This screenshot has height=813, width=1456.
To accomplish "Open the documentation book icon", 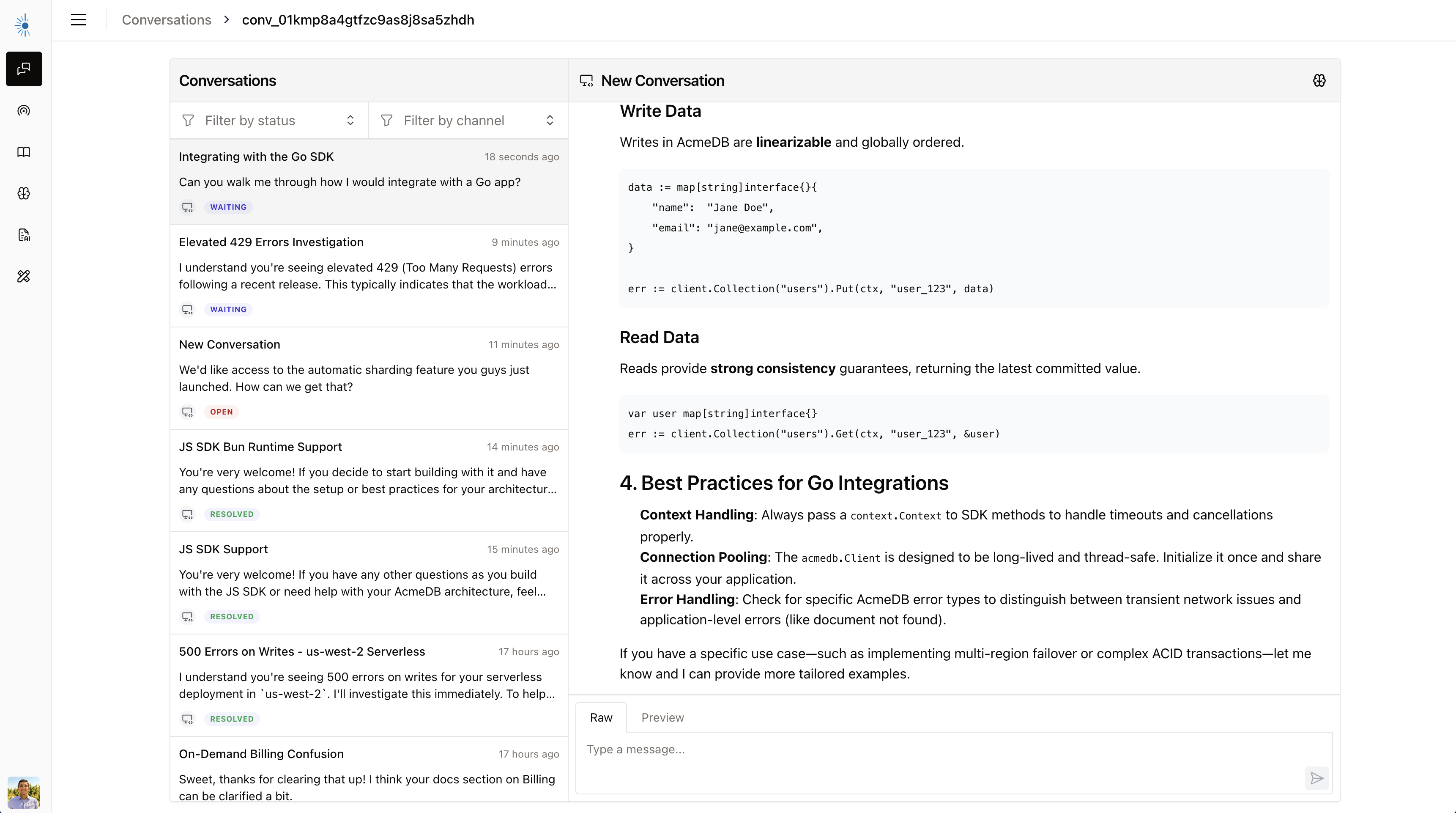I will point(24,152).
